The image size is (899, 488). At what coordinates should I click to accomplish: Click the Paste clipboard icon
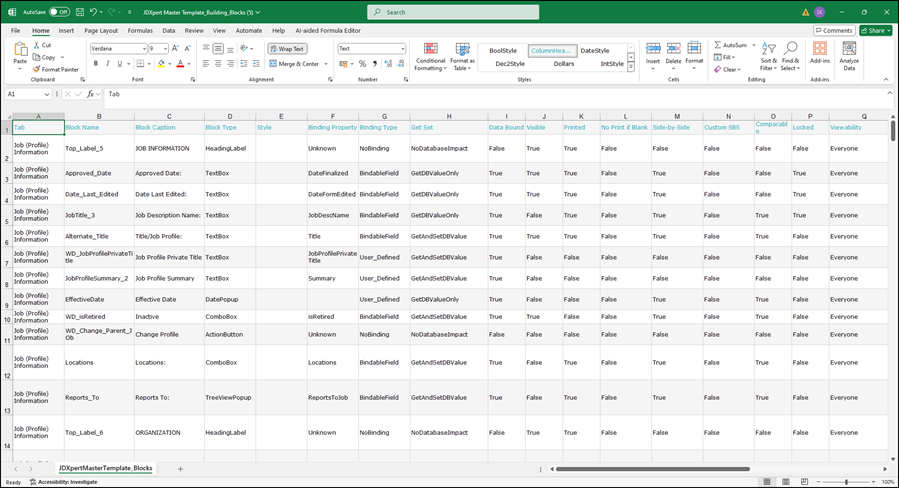[x=20, y=50]
